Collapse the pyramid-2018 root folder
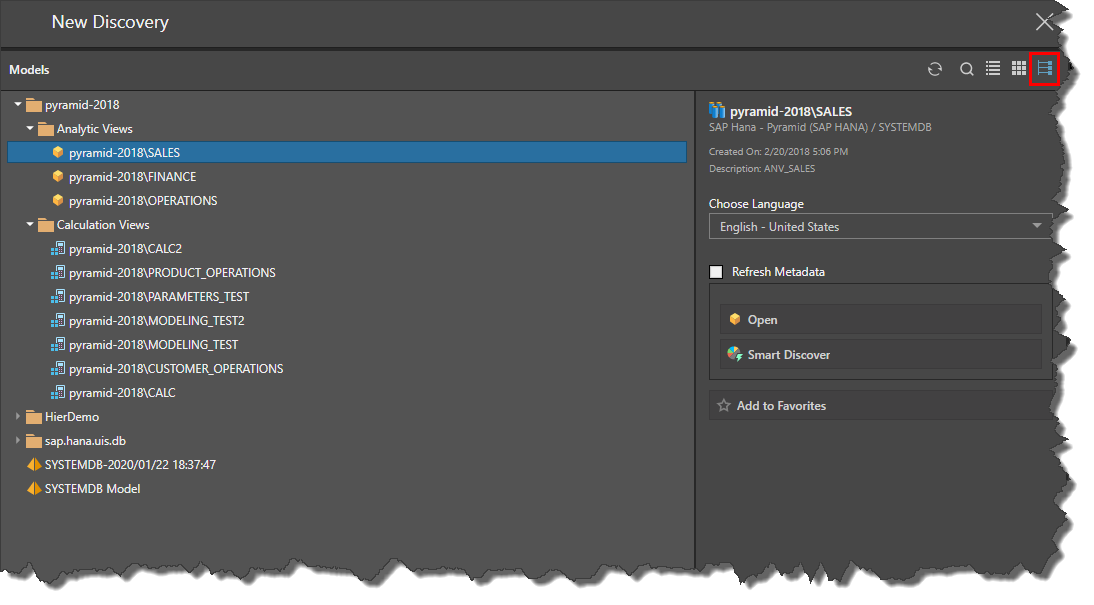Image resolution: width=1094 pixels, height=605 pixels. click(x=18, y=105)
